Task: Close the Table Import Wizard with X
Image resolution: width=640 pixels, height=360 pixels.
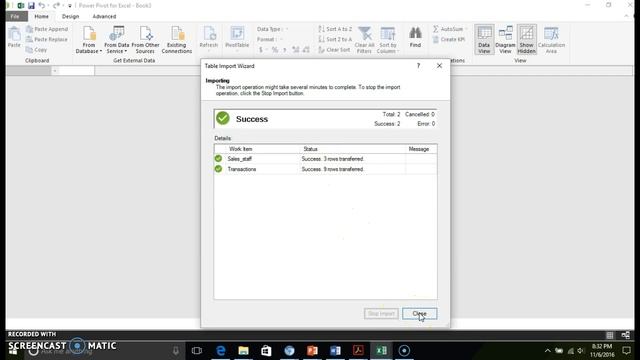Action: 439,66
